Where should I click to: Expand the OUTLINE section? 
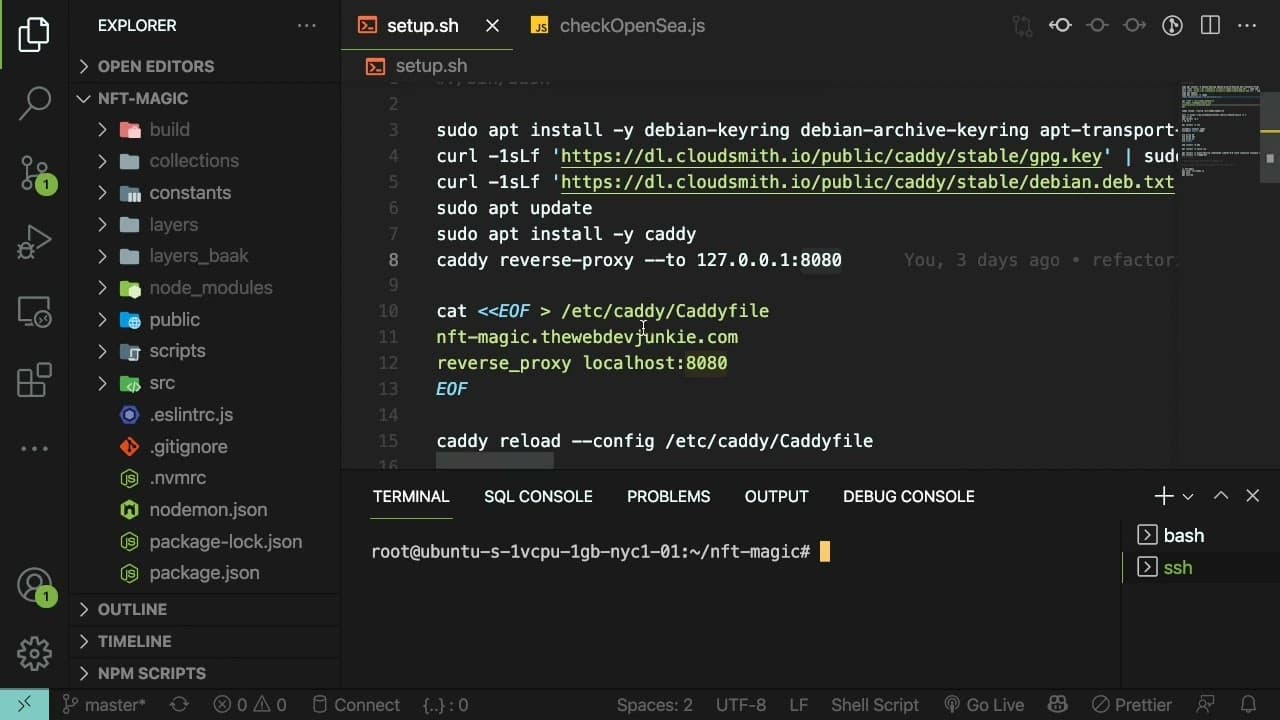[205, 609]
